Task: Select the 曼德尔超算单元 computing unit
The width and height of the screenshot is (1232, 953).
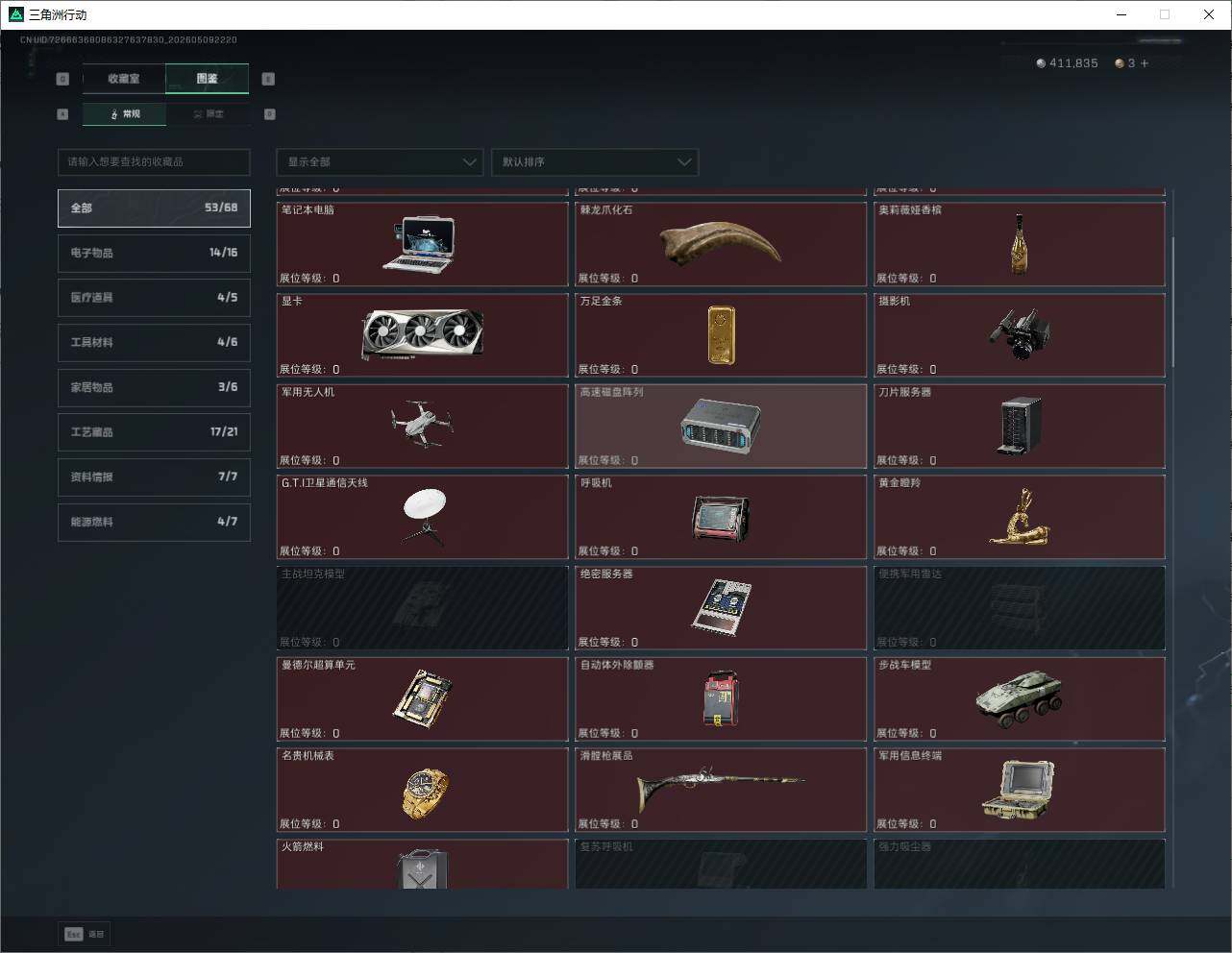Action: pyautogui.click(x=423, y=699)
